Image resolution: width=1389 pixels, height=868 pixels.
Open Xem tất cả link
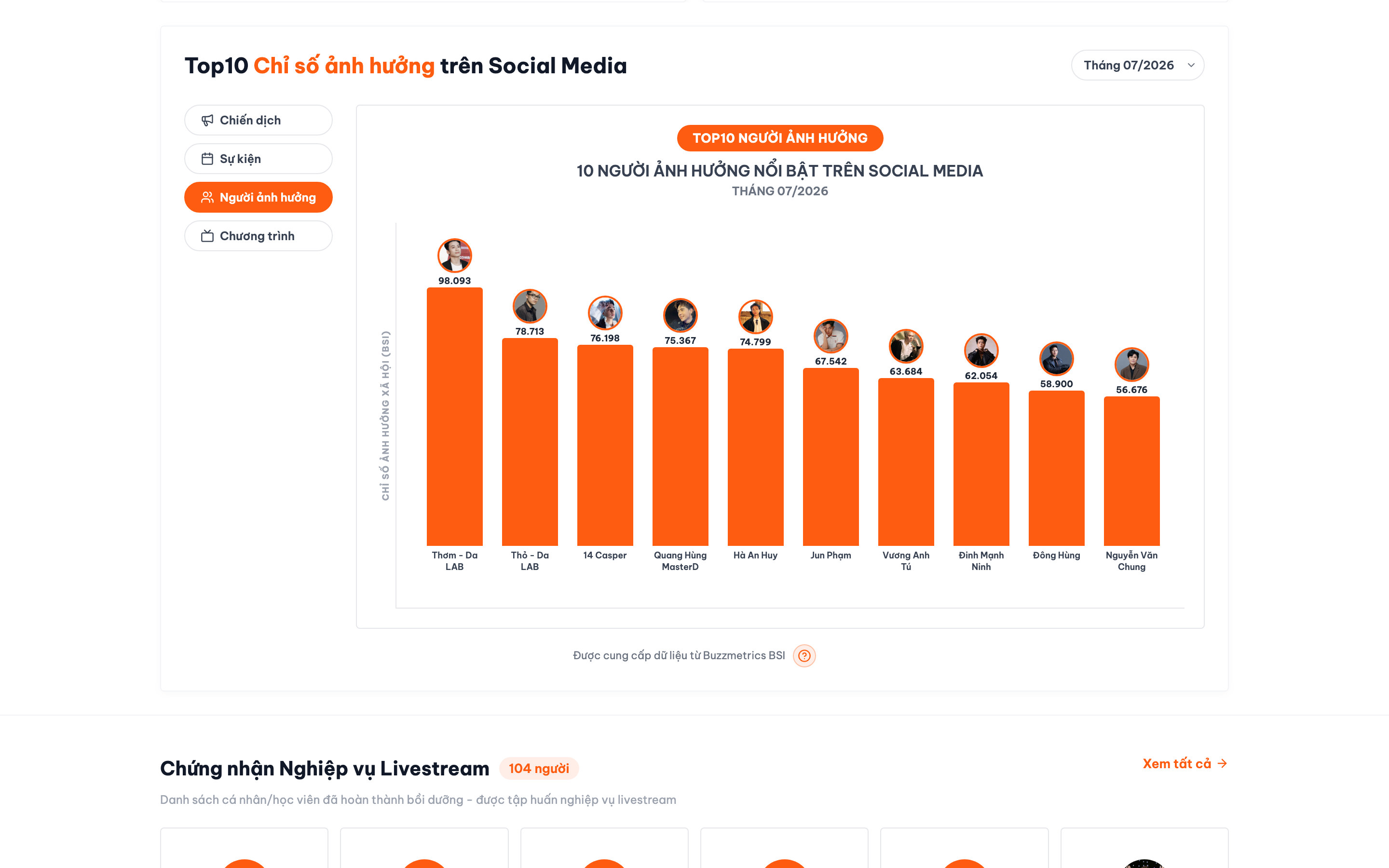1185,763
